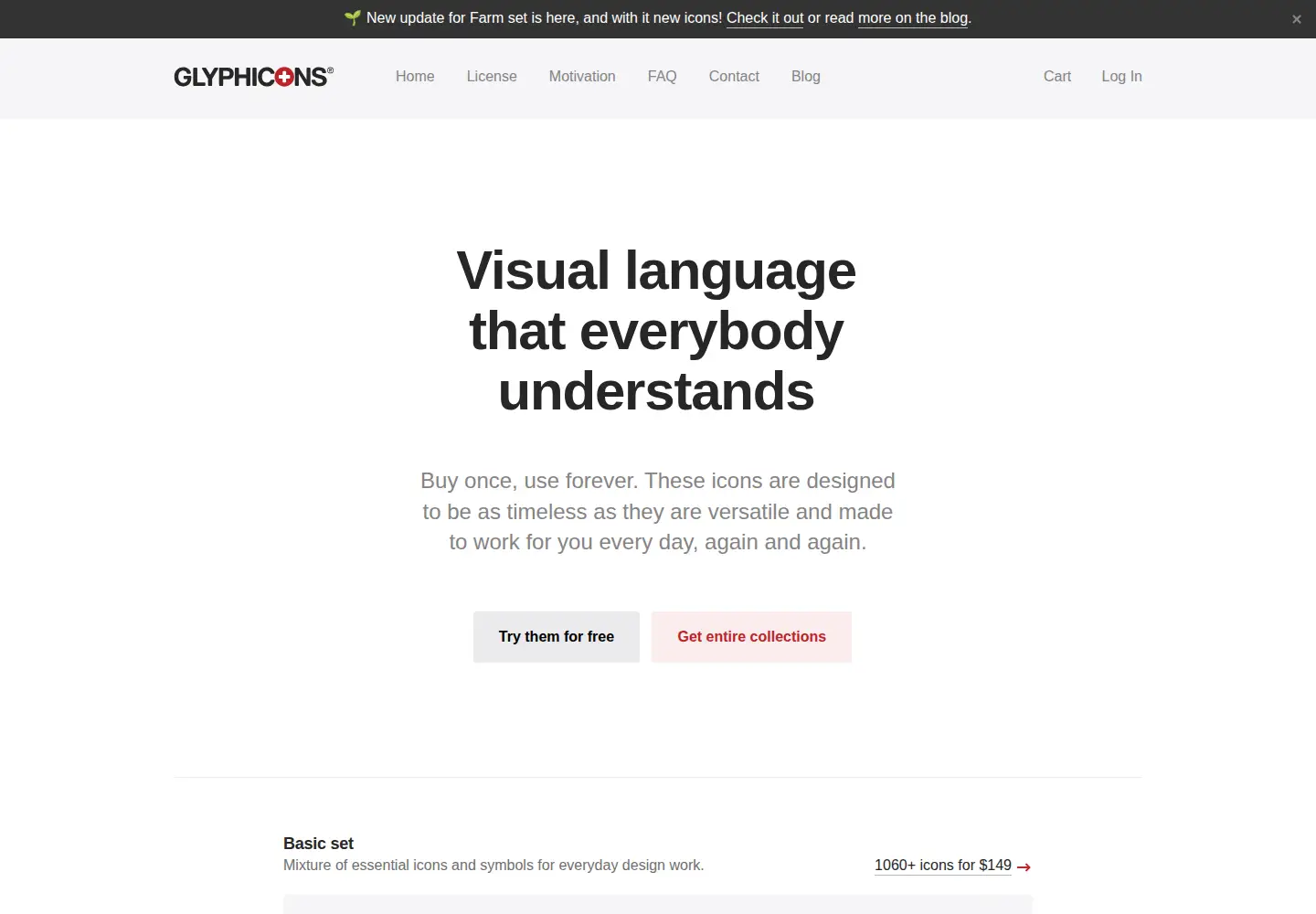Click the 'Try them for free' button
This screenshot has width=1316, height=914.
pos(557,637)
